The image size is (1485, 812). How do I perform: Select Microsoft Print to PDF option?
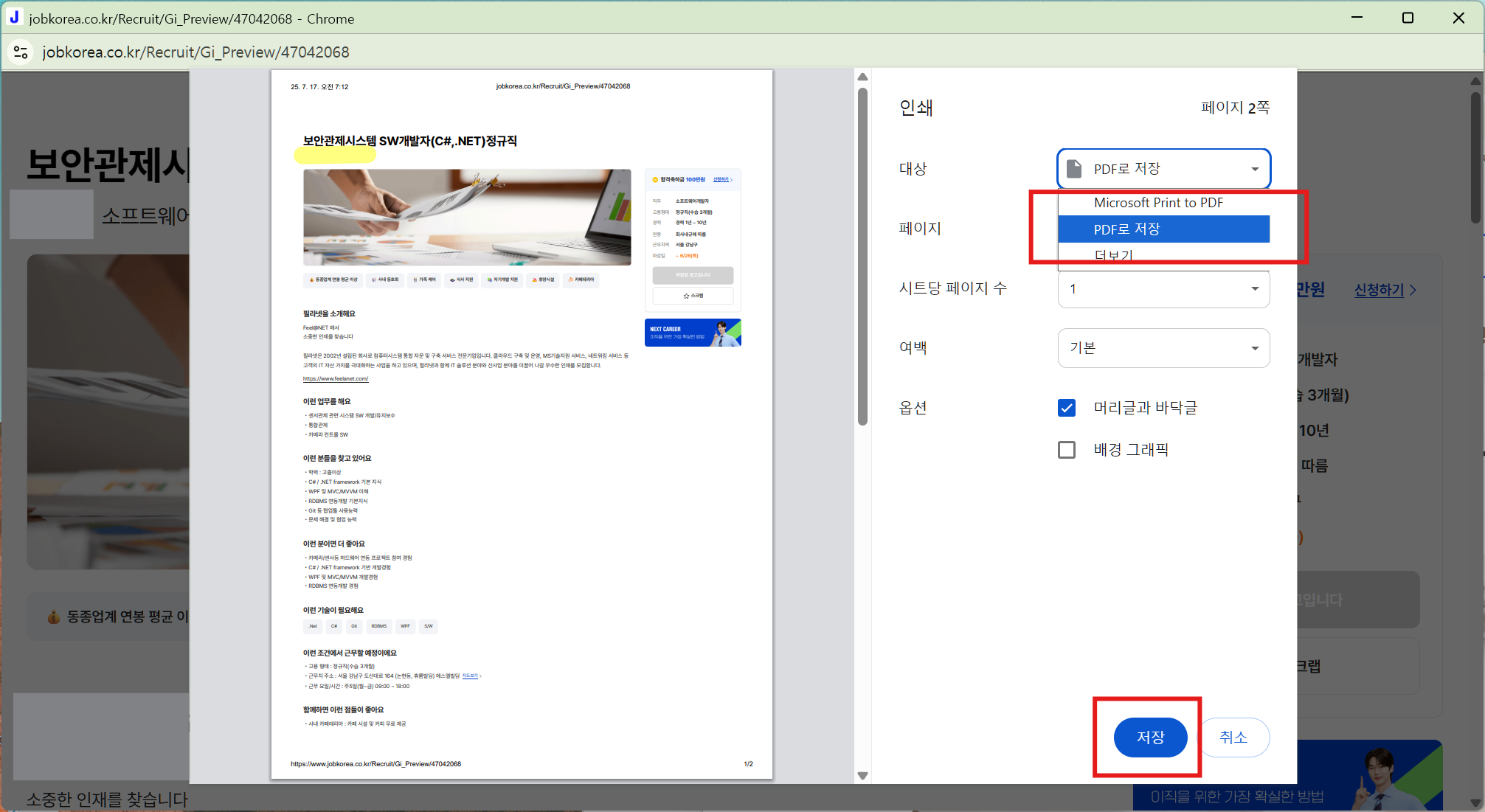tap(1158, 203)
